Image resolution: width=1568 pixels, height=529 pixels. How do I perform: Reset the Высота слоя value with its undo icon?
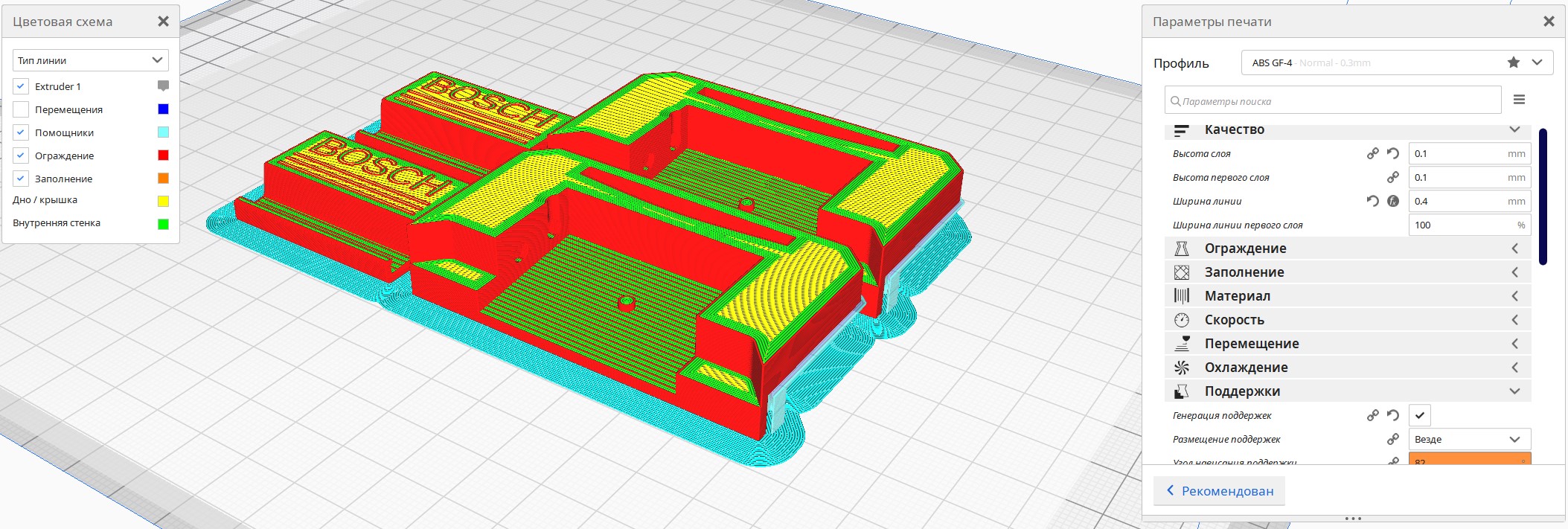coord(1393,153)
